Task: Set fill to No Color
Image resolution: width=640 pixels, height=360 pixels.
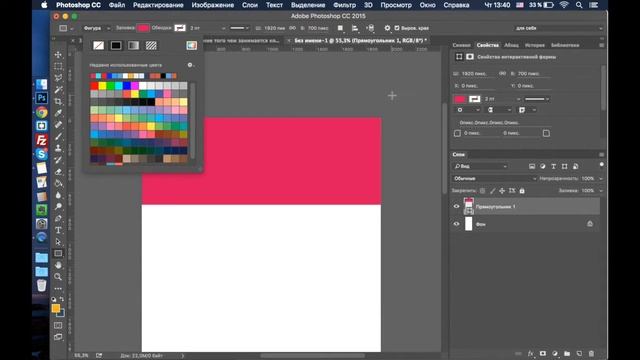Action: pos(98,45)
